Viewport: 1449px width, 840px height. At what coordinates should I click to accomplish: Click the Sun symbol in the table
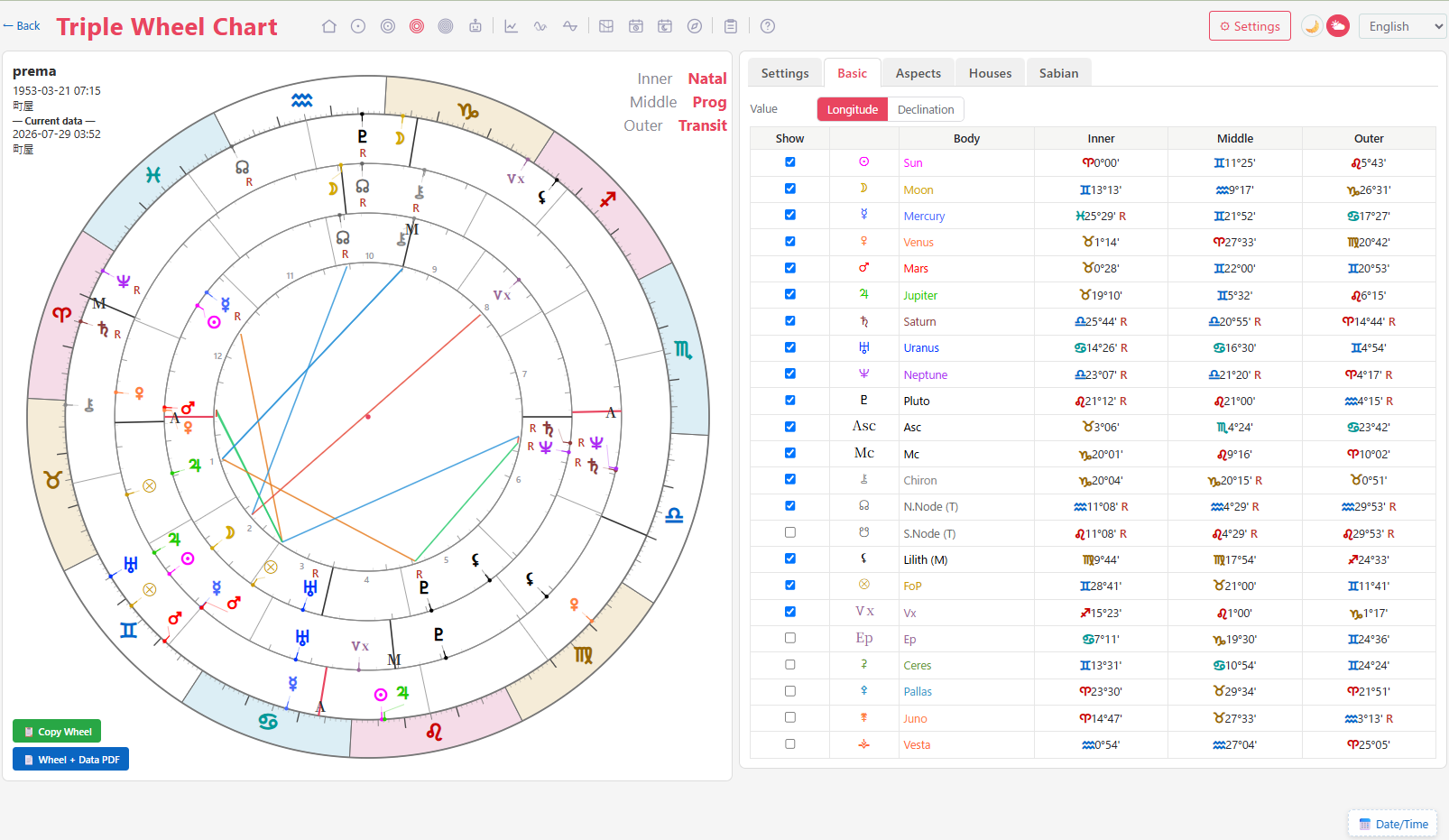(x=863, y=162)
